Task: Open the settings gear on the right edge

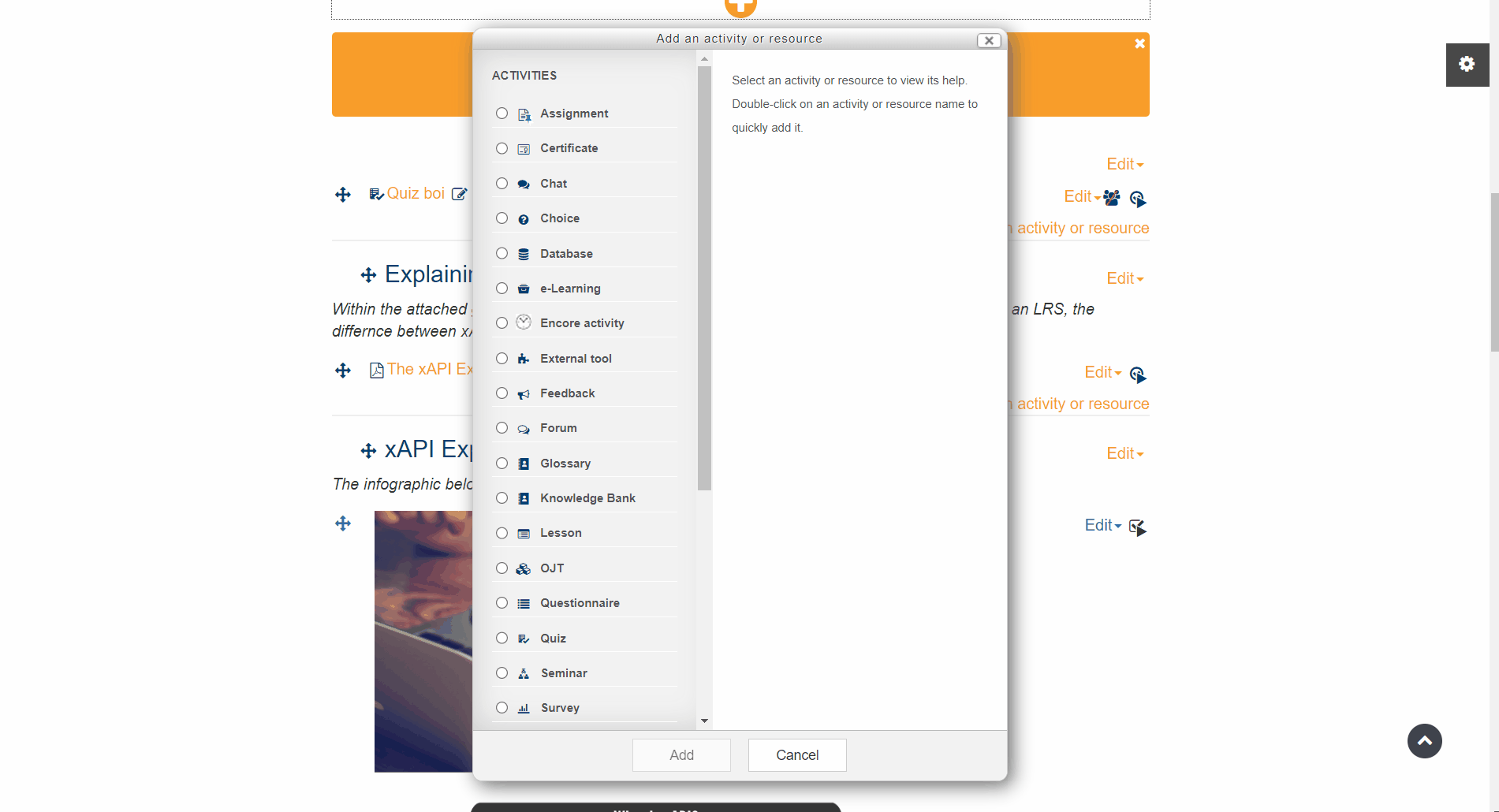Action: 1467,65
